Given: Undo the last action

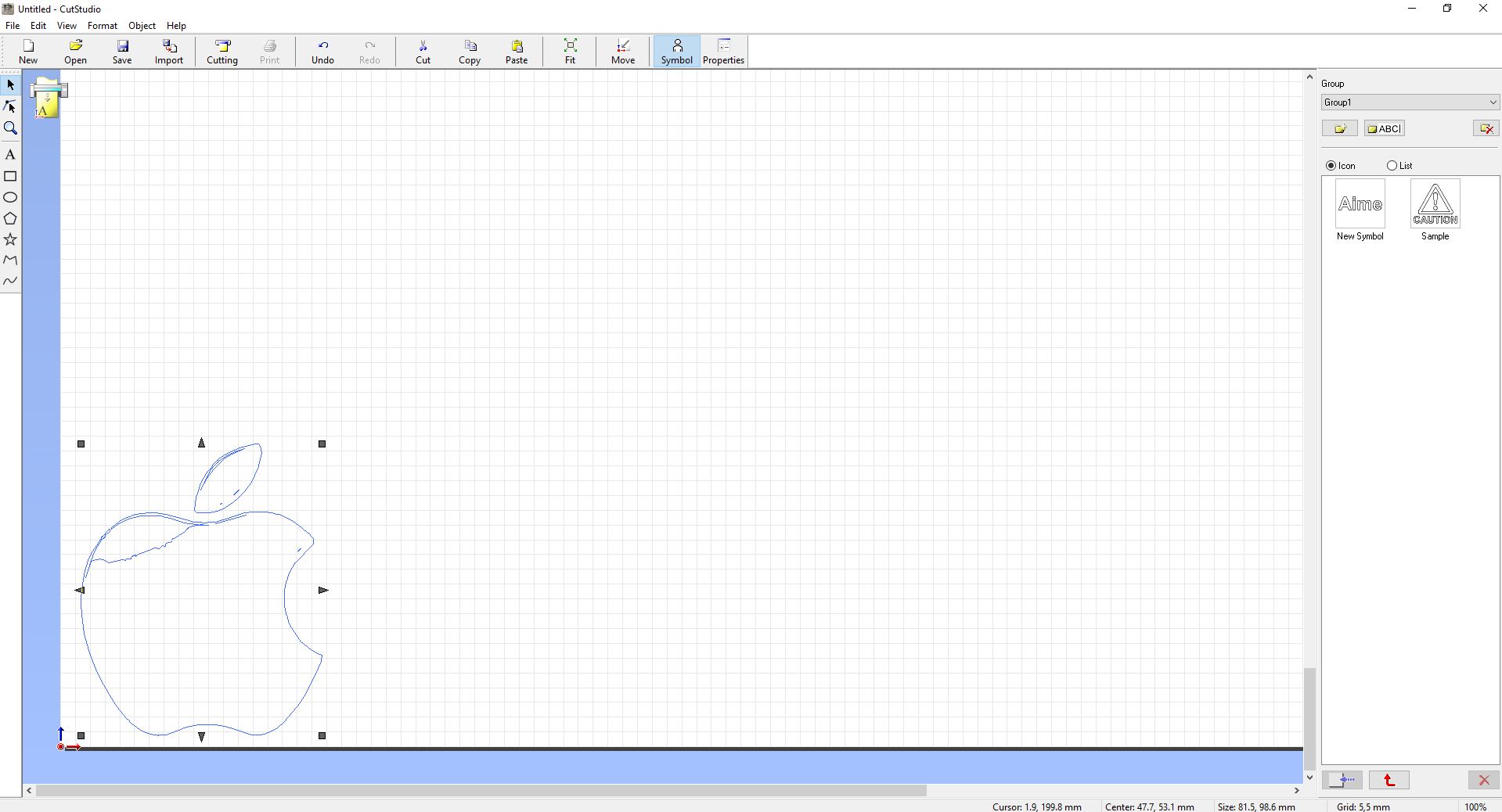Looking at the screenshot, I should tap(322, 52).
